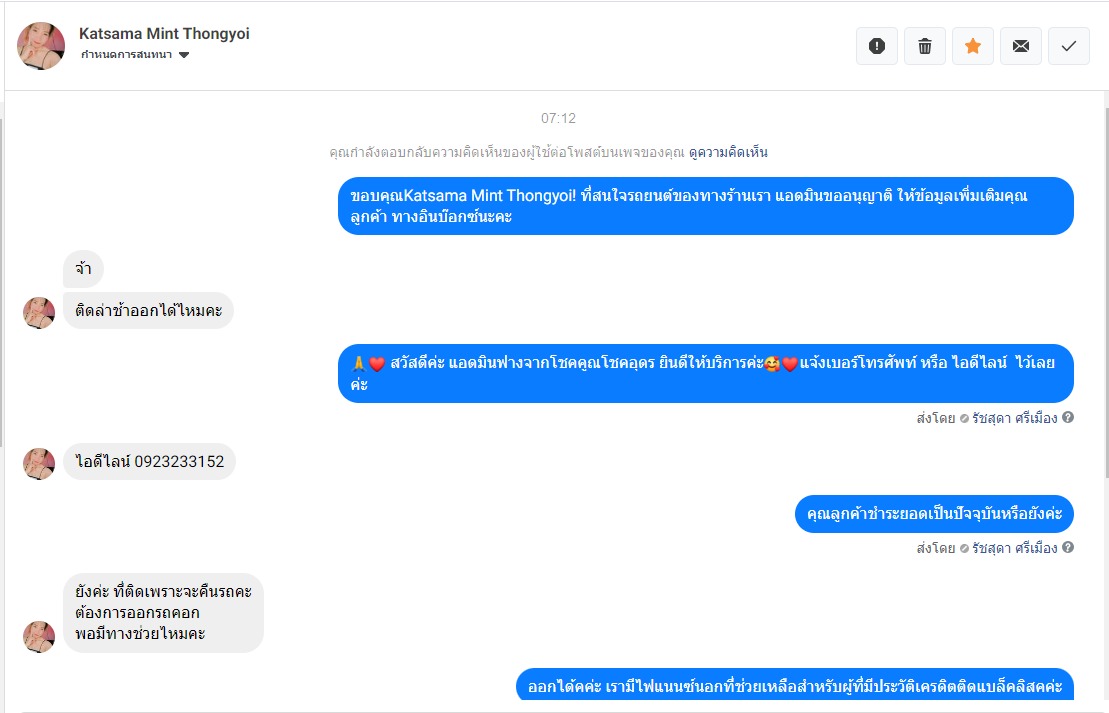Click the report spam exclamation icon
The width and height of the screenshot is (1109, 713).
pyautogui.click(x=876, y=46)
